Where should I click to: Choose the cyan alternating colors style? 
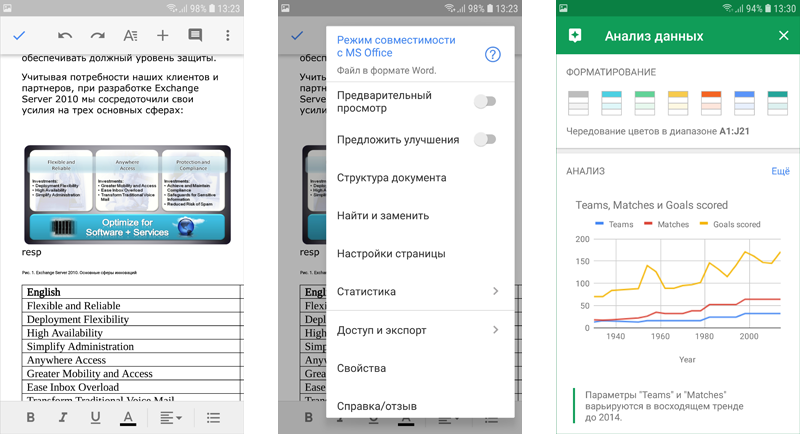[x=611, y=103]
